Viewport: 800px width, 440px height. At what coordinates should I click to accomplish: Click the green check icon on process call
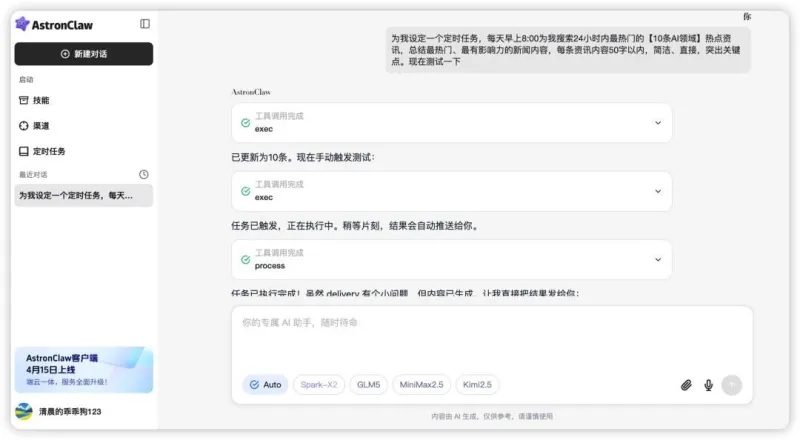coord(245,260)
